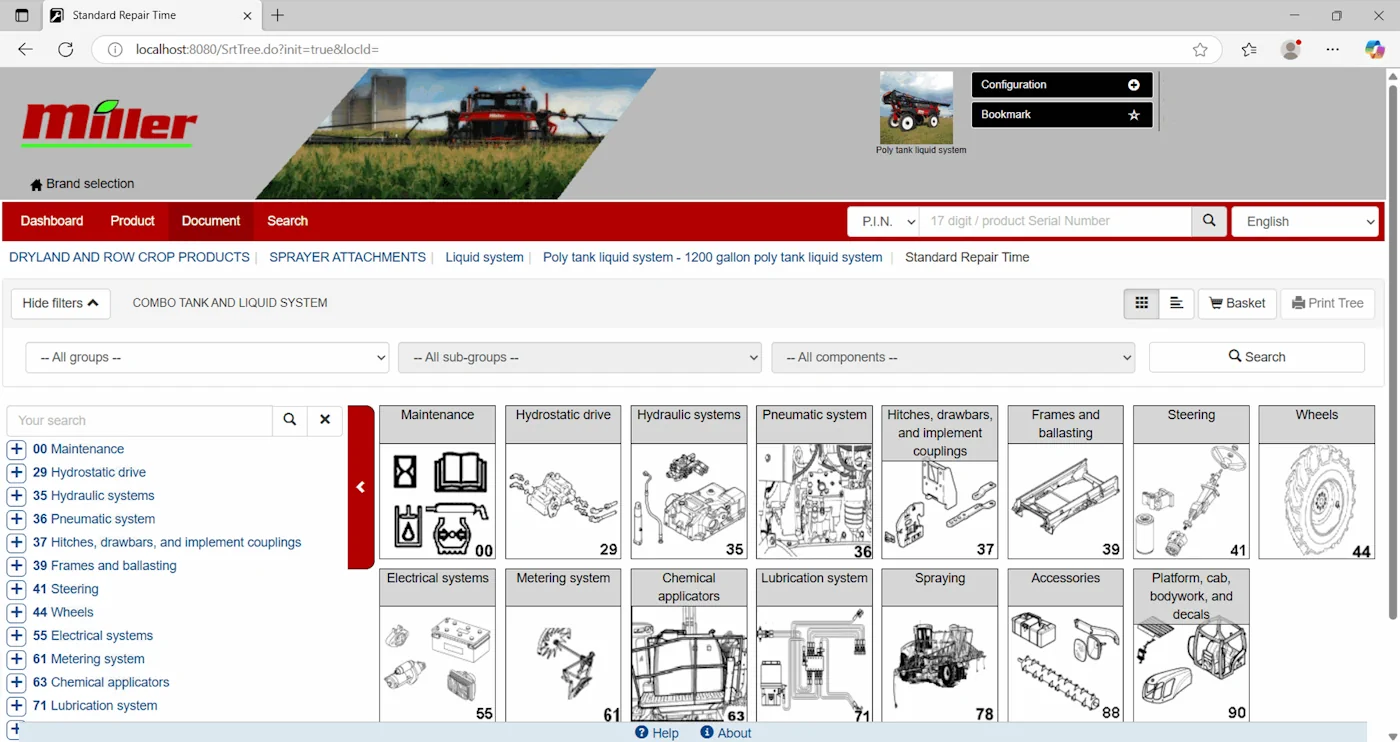The height and width of the screenshot is (742, 1400).
Task: Click Brand selection link
Action: click(82, 184)
